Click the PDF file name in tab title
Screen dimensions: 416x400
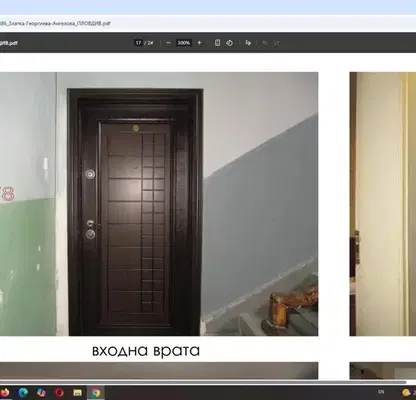point(55,24)
